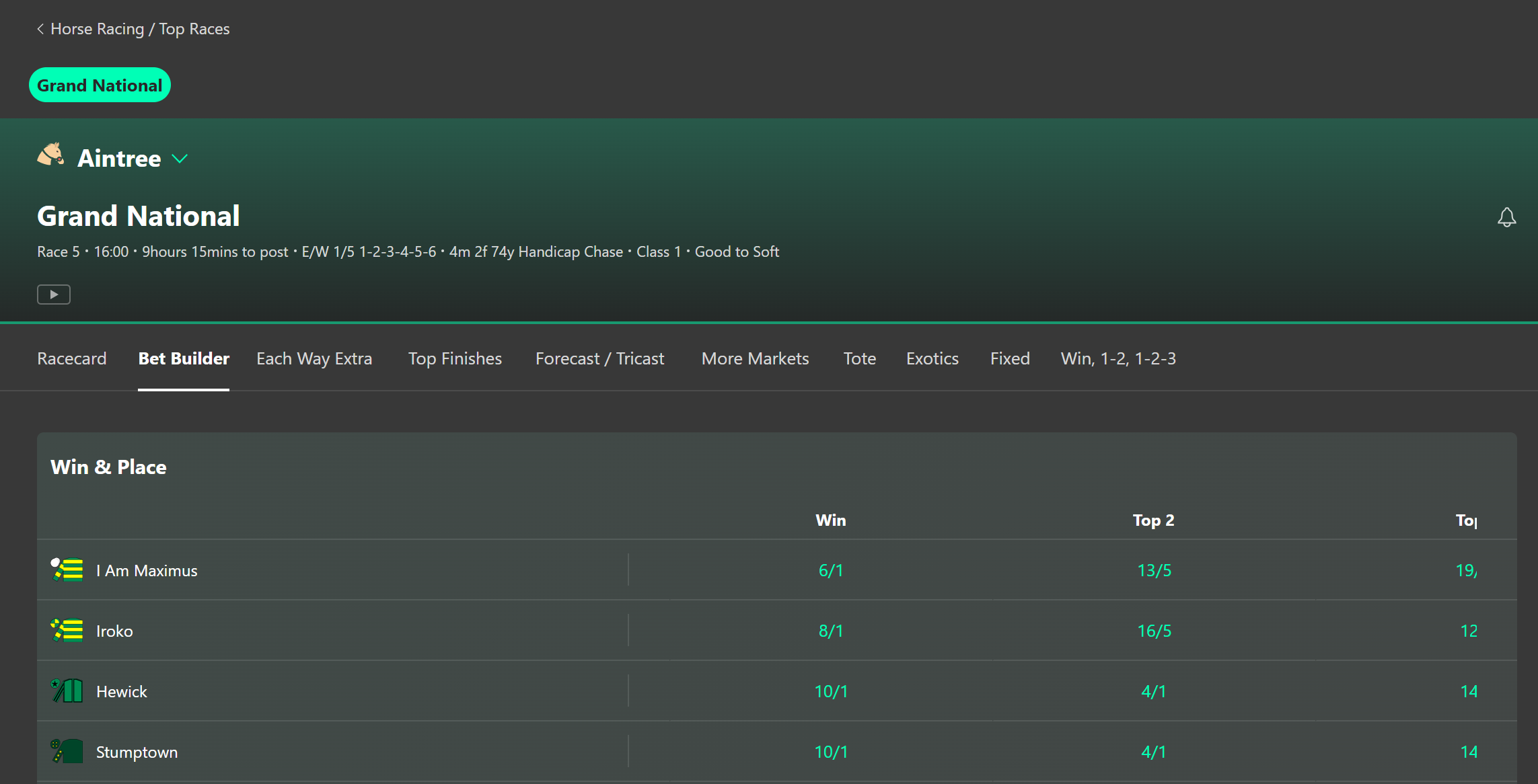
Task: Open the Horse Racing / Top Races breadcrumb
Action: tap(140, 29)
